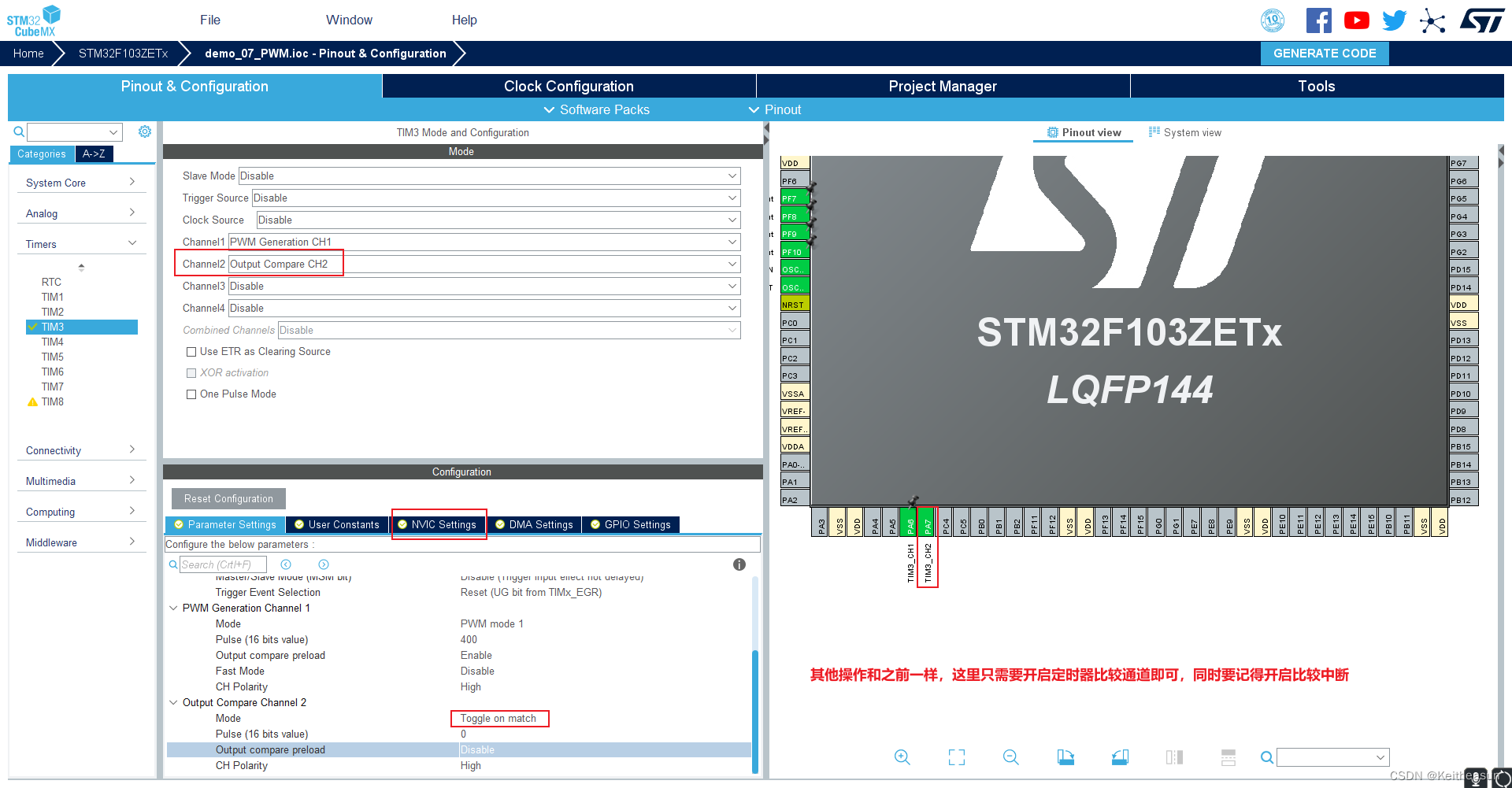
Task: Open the NVIC Settings tab
Action: pyautogui.click(x=437, y=524)
